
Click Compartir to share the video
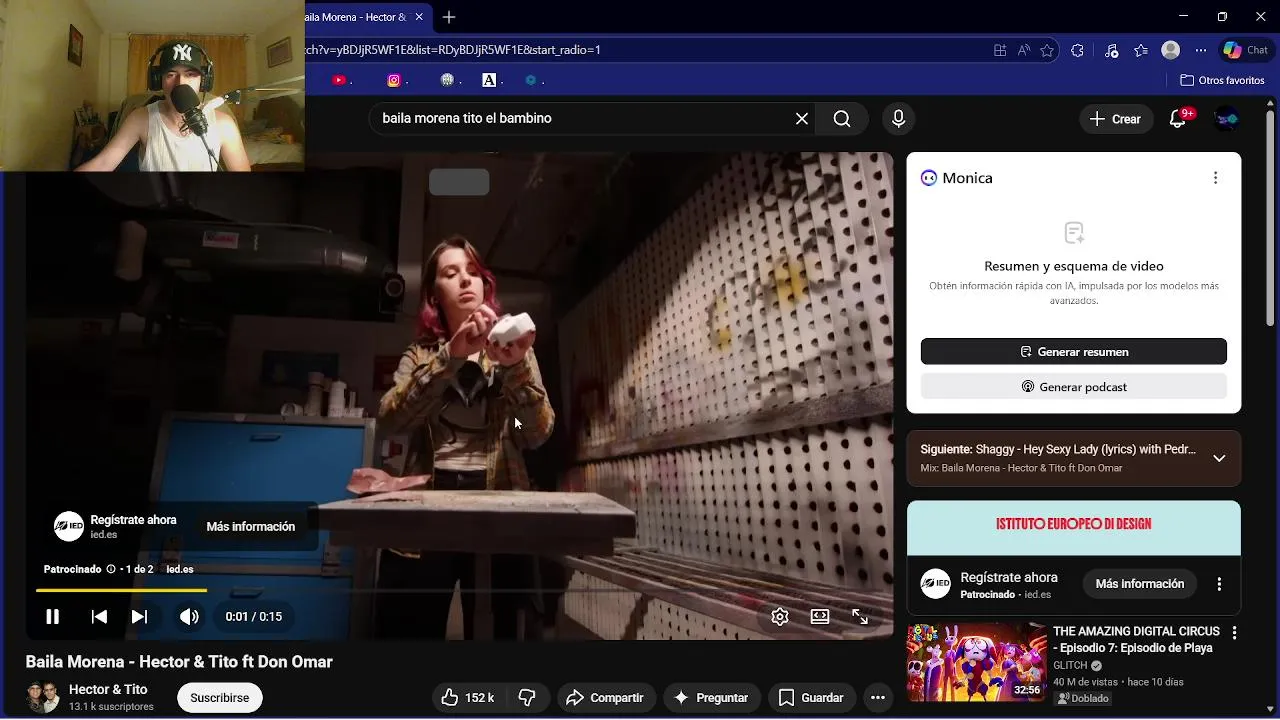pyautogui.click(x=606, y=698)
